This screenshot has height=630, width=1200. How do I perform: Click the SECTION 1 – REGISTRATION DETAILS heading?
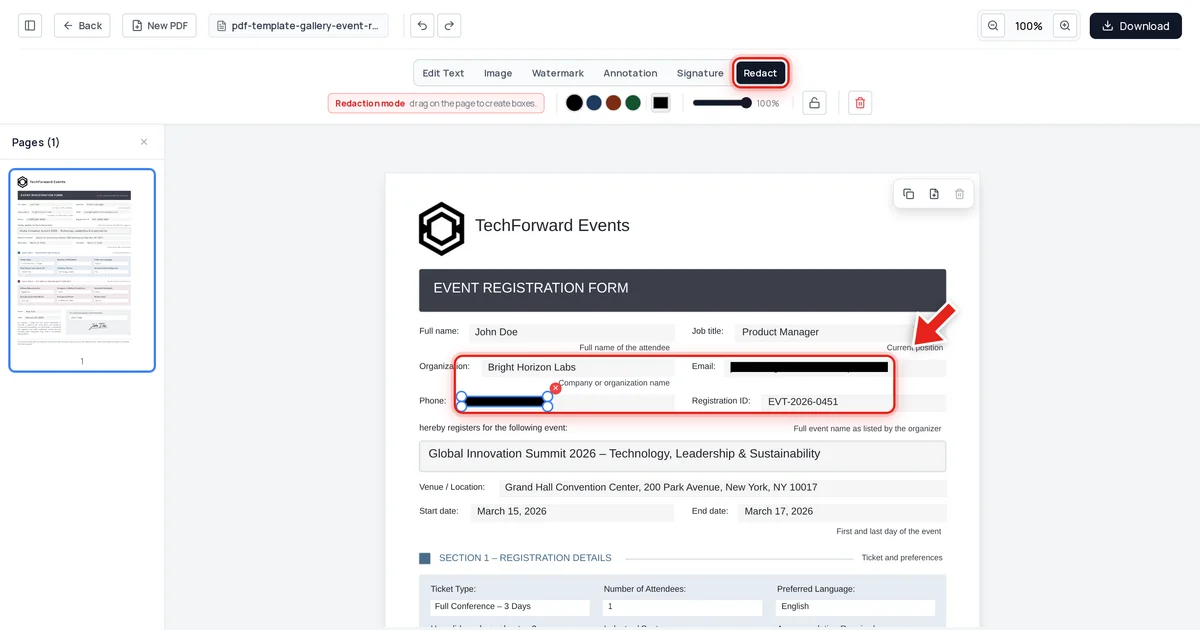point(525,558)
